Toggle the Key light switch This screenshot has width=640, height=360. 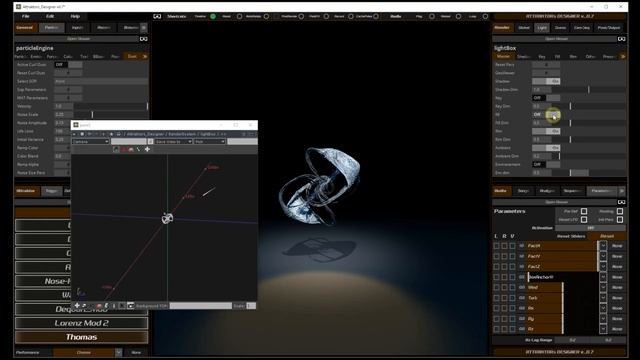(x=546, y=98)
